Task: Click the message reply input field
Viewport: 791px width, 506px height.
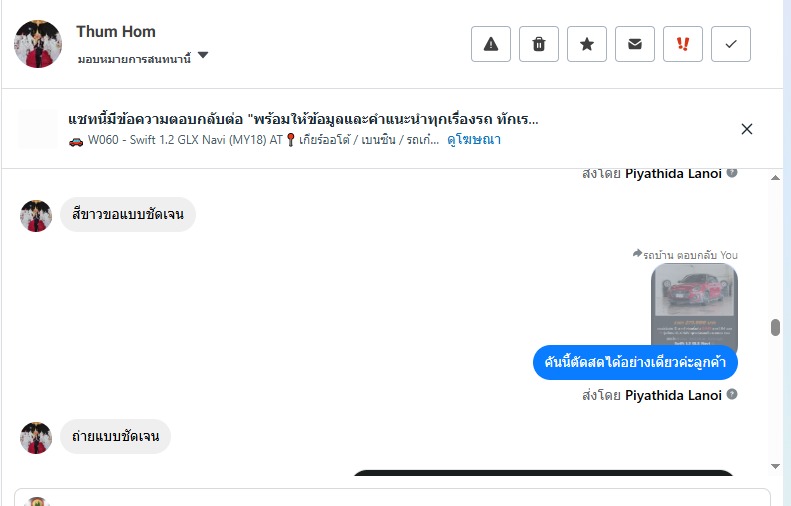Action: tap(400, 497)
